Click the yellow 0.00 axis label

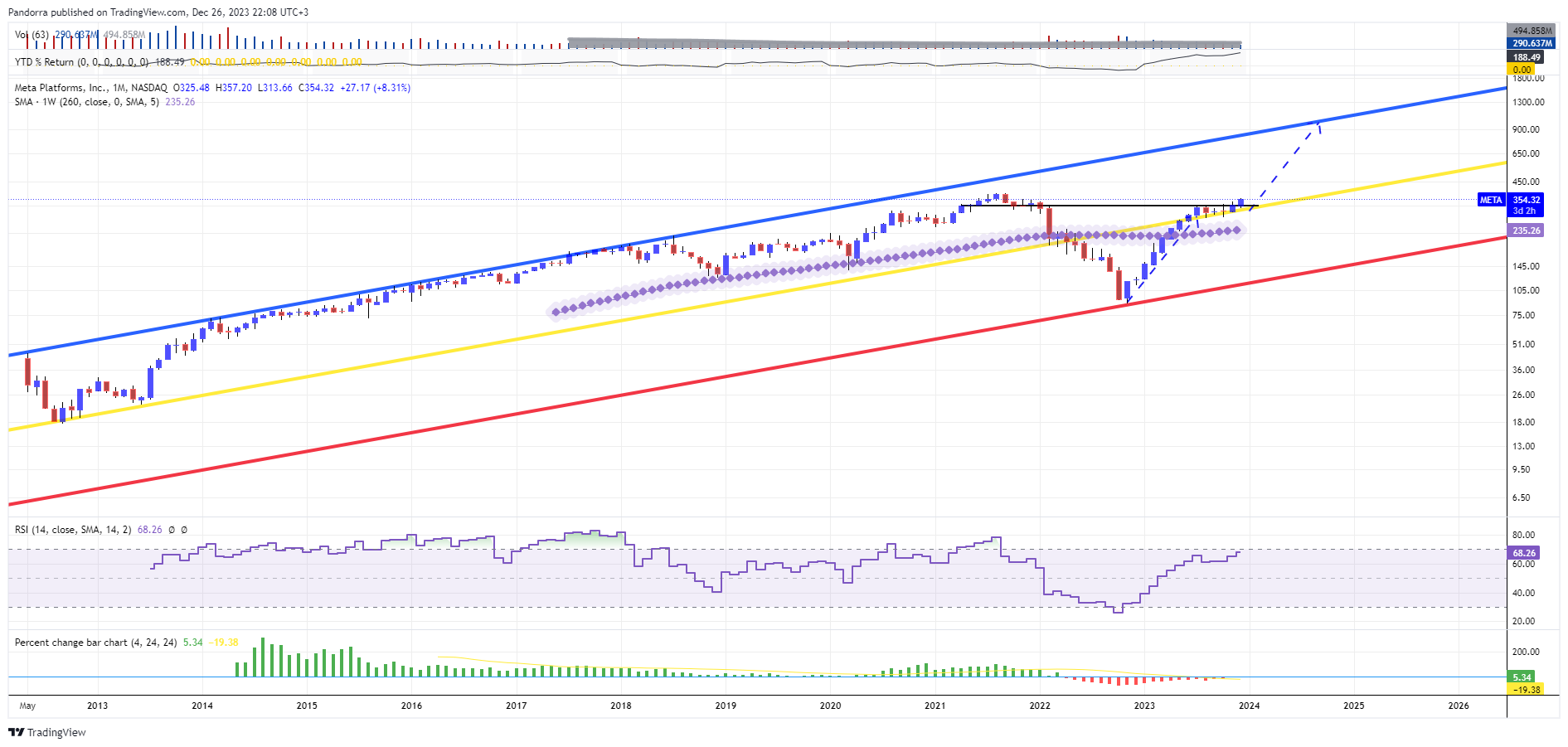1522,70
